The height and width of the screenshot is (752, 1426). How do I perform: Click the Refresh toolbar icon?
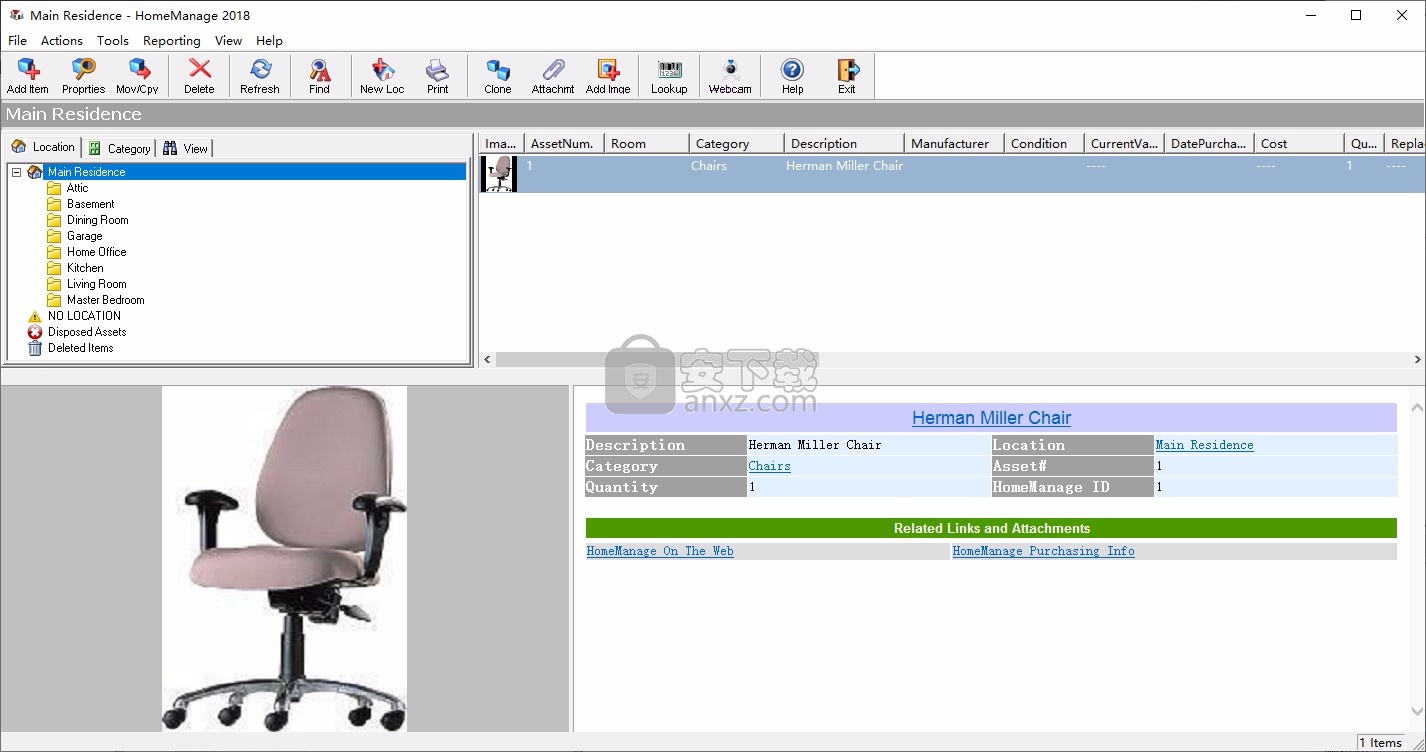click(x=260, y=76)
